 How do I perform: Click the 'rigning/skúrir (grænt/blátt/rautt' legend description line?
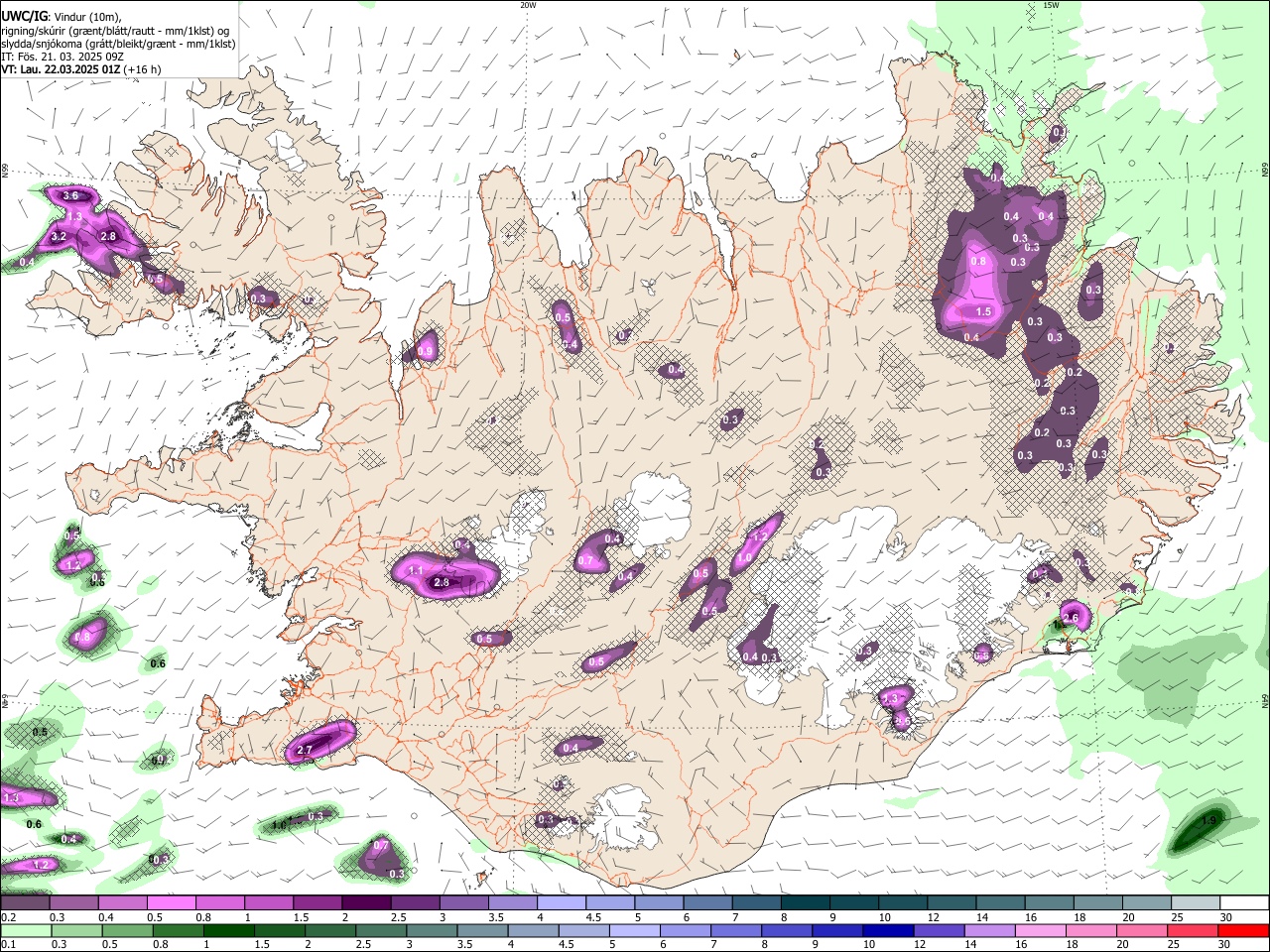point(116,31)
